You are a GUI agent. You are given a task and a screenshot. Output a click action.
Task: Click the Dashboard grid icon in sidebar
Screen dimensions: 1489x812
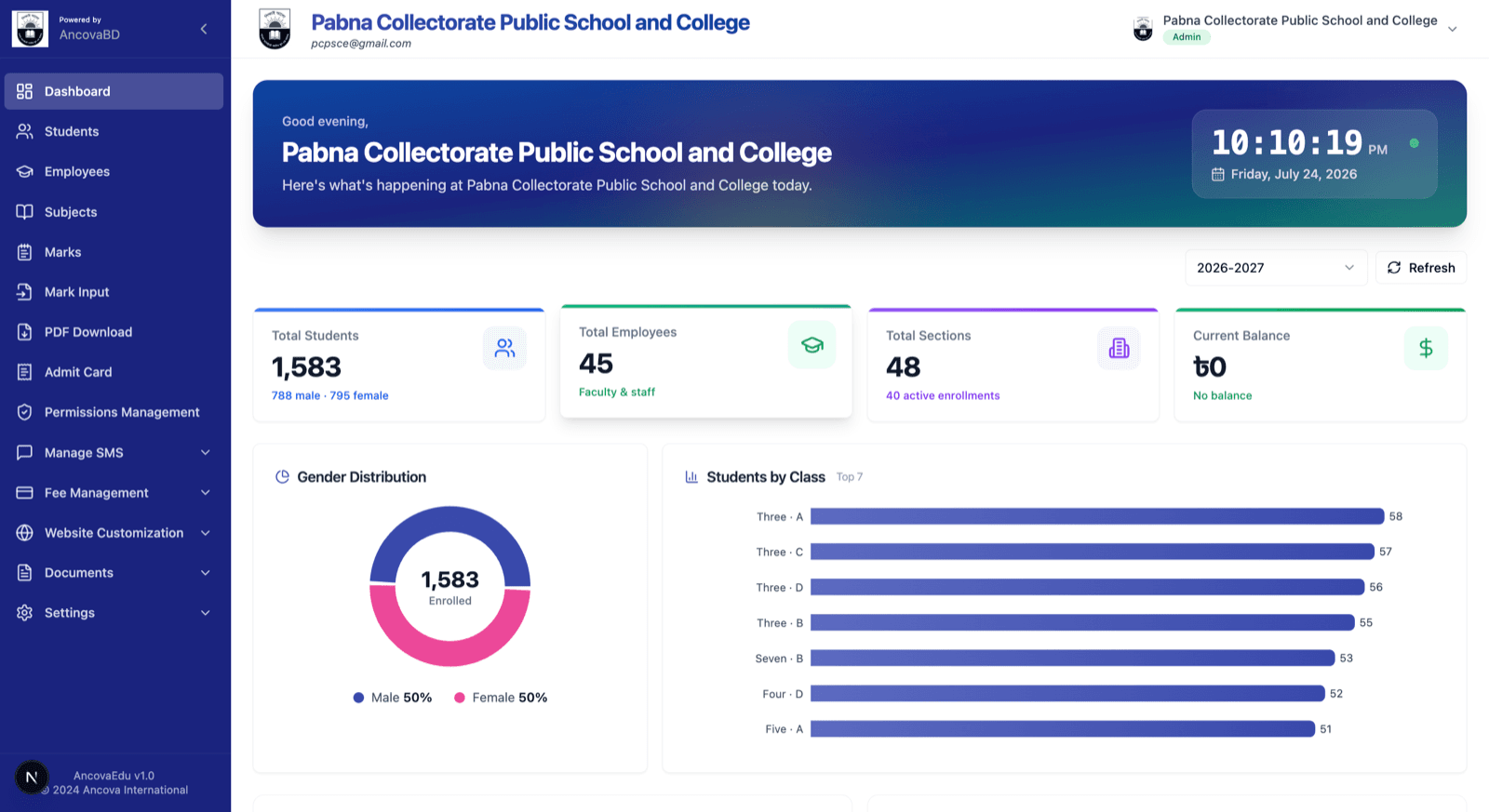[x=25, y=91]
